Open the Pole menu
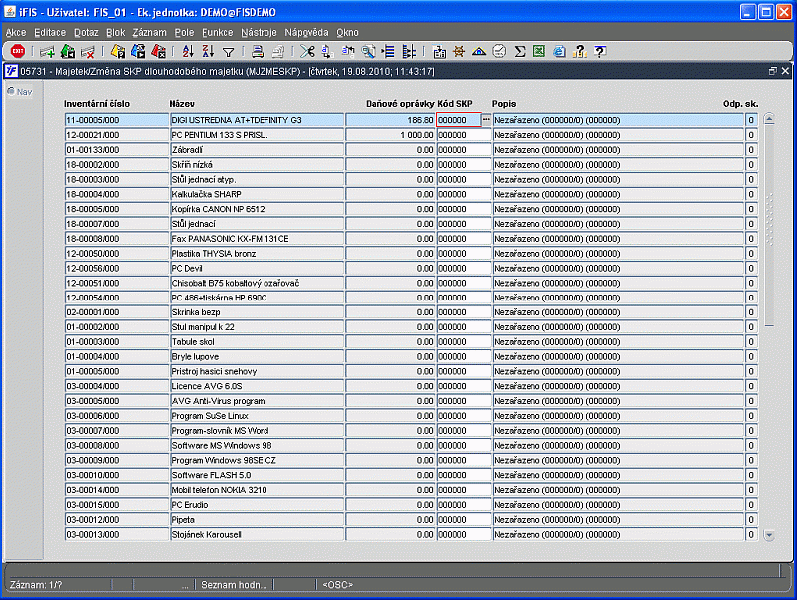This screenshot has height=600, width=797. point(184,33)
